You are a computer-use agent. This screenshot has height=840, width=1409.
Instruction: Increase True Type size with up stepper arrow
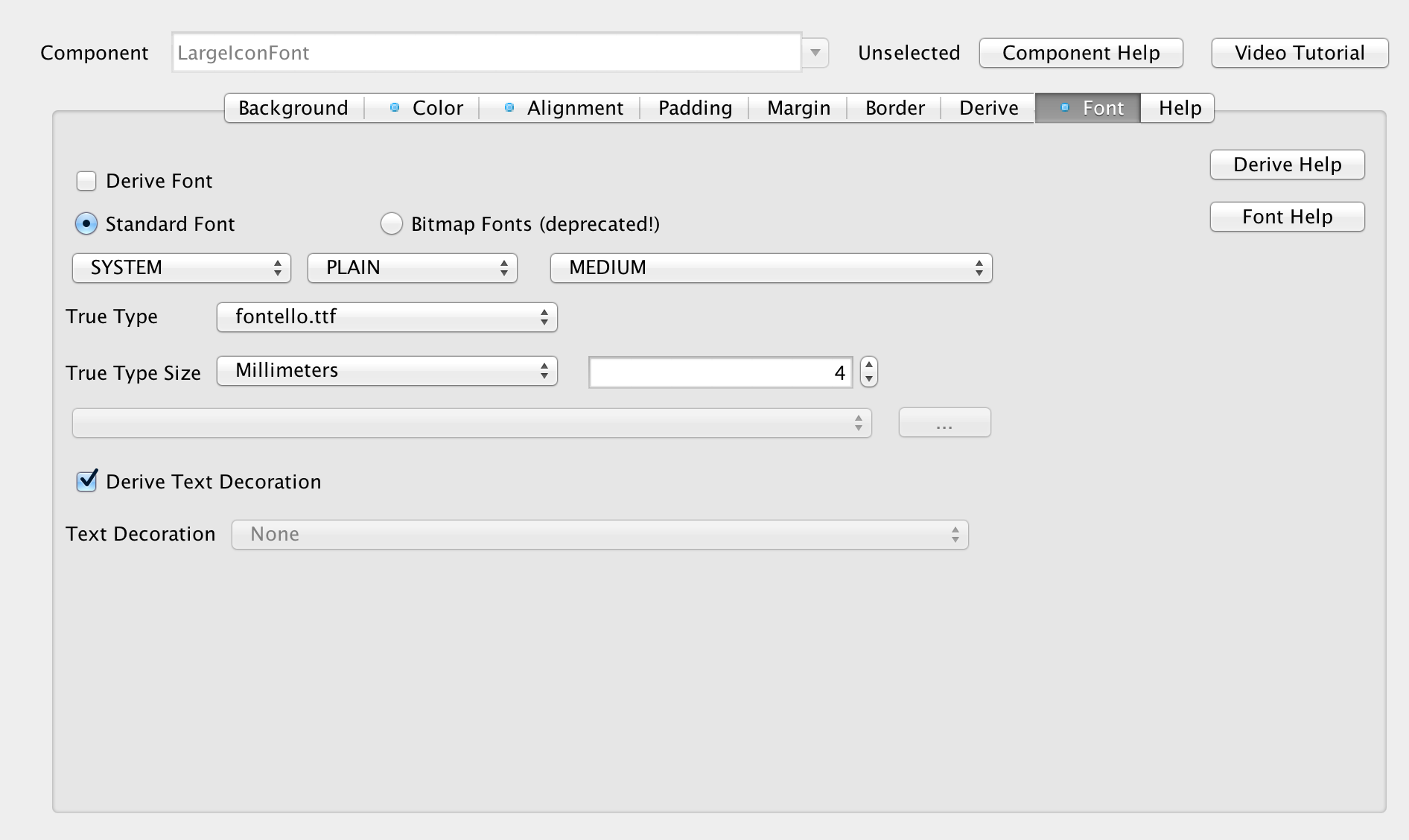click(869, 365)
